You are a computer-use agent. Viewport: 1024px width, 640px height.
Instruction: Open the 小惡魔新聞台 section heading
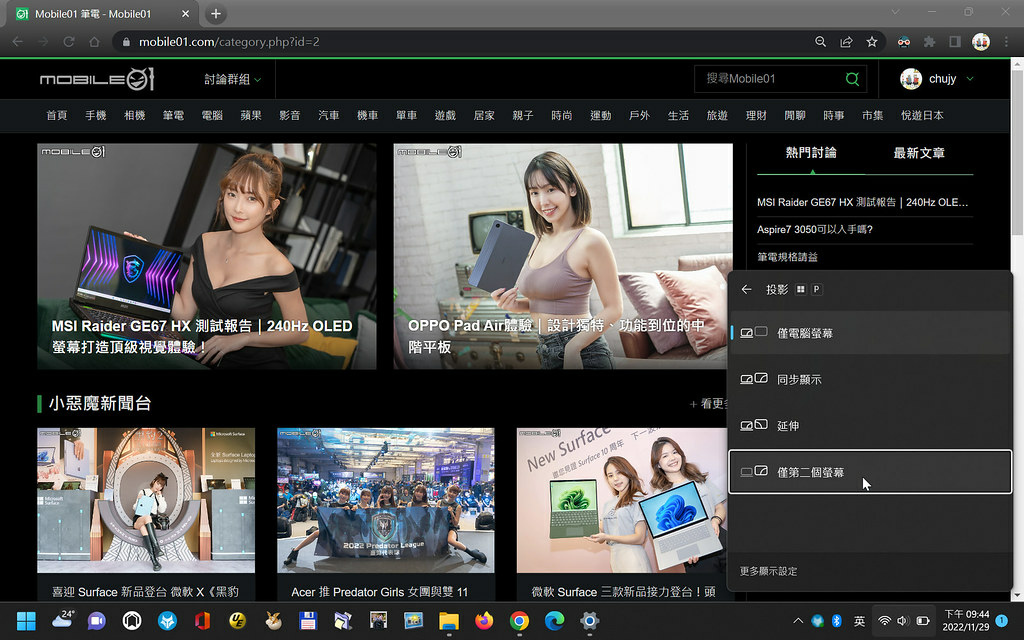click(x=100, y=404)
